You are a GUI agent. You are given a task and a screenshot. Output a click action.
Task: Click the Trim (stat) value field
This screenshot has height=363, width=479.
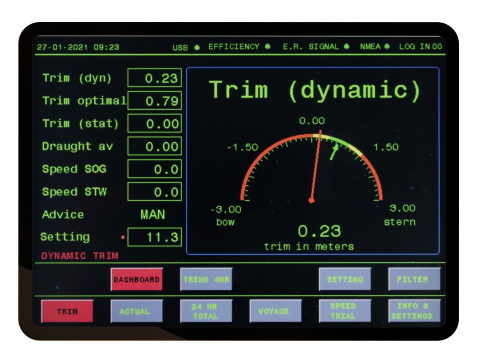pos(155,123)
